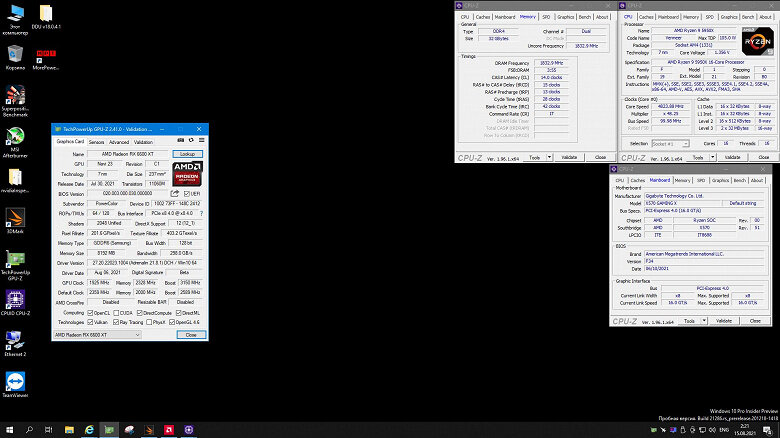The height and width of the screenshot is (438, 780).
Task: Launch MSI Afterburner from desktop
Action: (x=15, y=142)
